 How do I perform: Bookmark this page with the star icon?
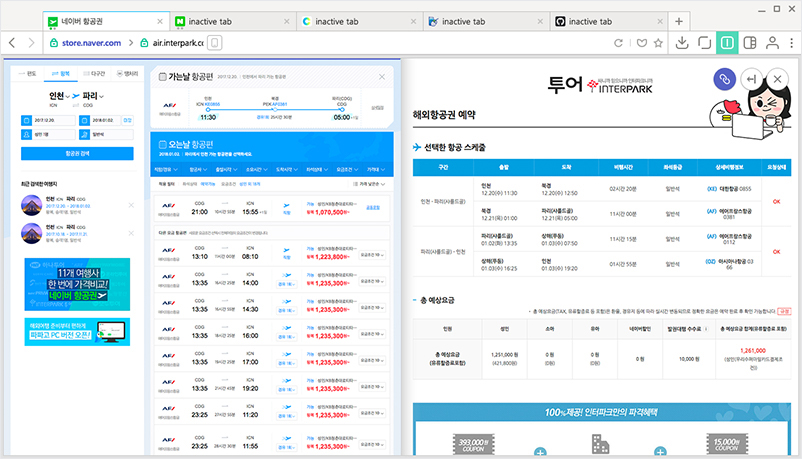point(658,43)
